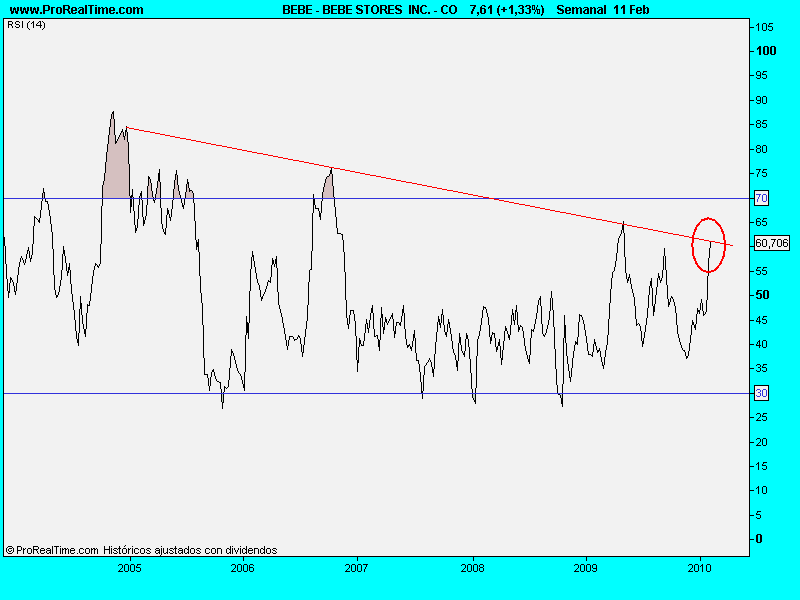Click the 11 Feb date label
This screenshot has width=800, height=600.
point(631,9)
